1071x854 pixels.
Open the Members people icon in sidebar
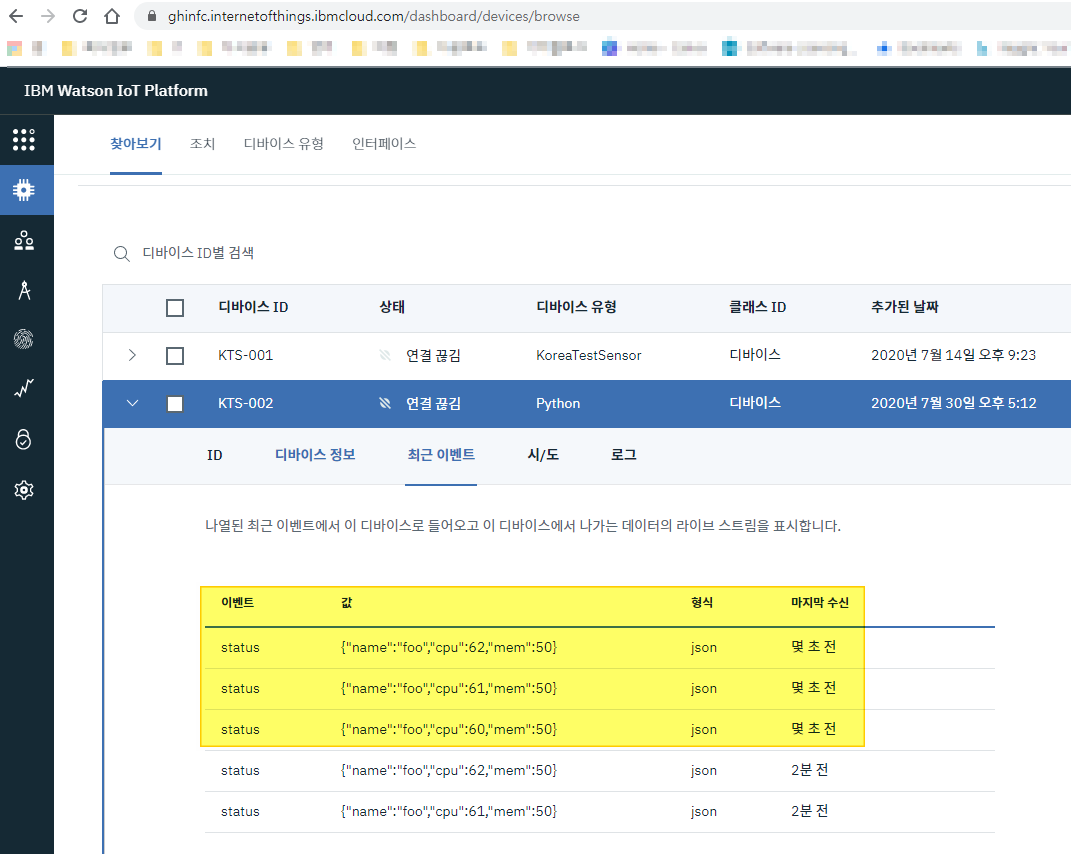24,240
